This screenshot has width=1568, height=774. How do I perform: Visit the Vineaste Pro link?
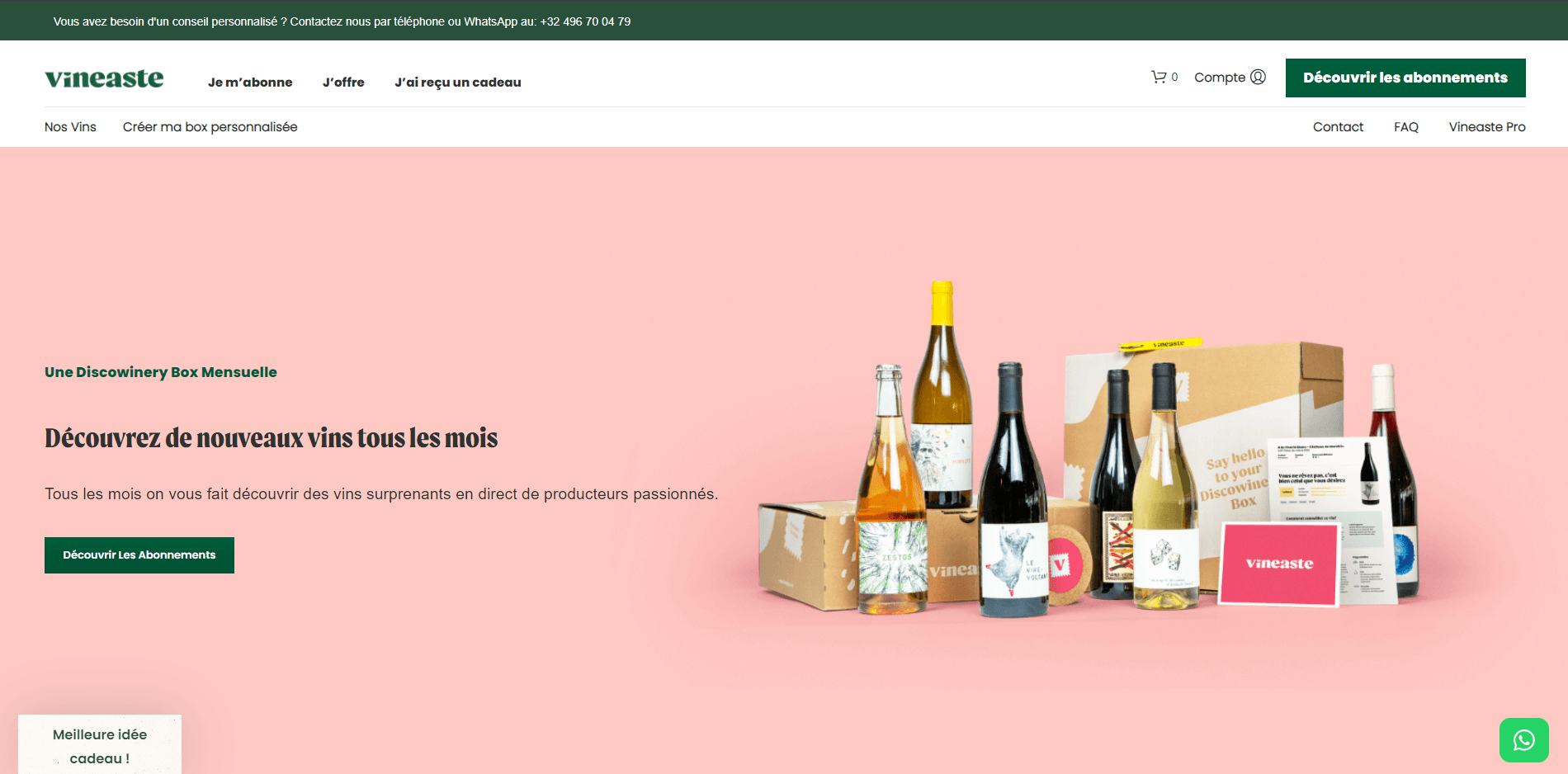click(x=1487, y=127)
